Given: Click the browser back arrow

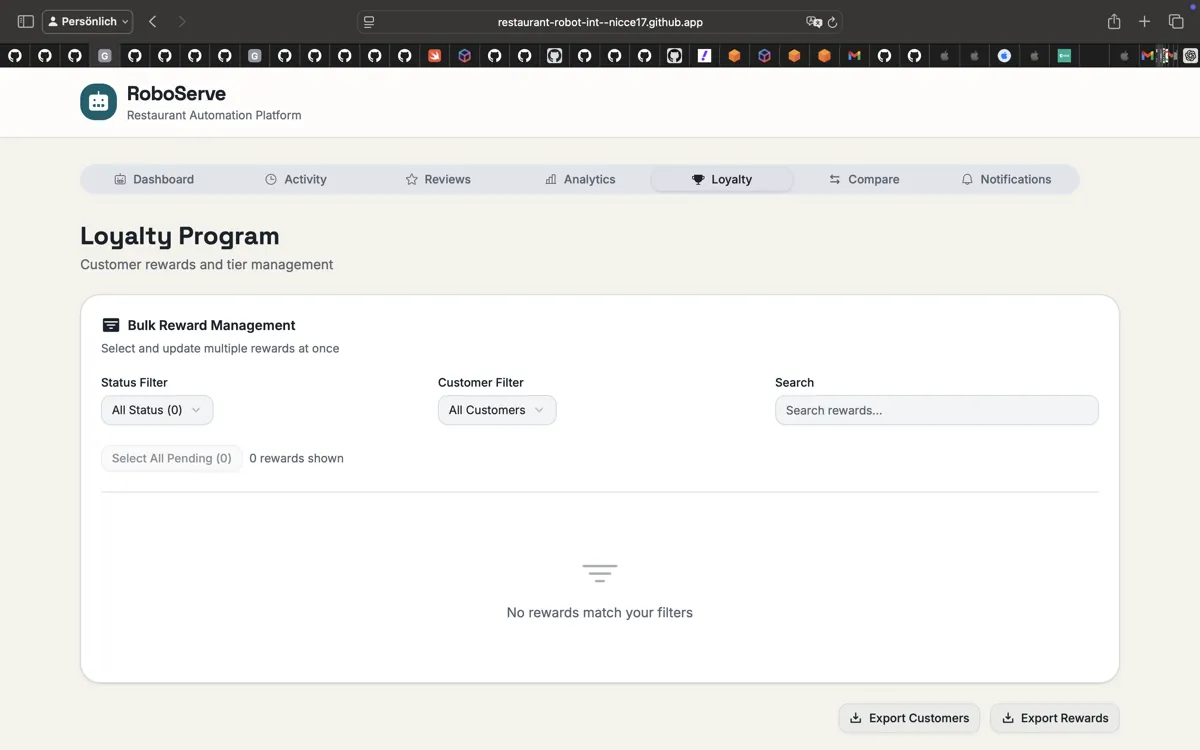Looking at the screenshot, I should [x=152, y=21].
